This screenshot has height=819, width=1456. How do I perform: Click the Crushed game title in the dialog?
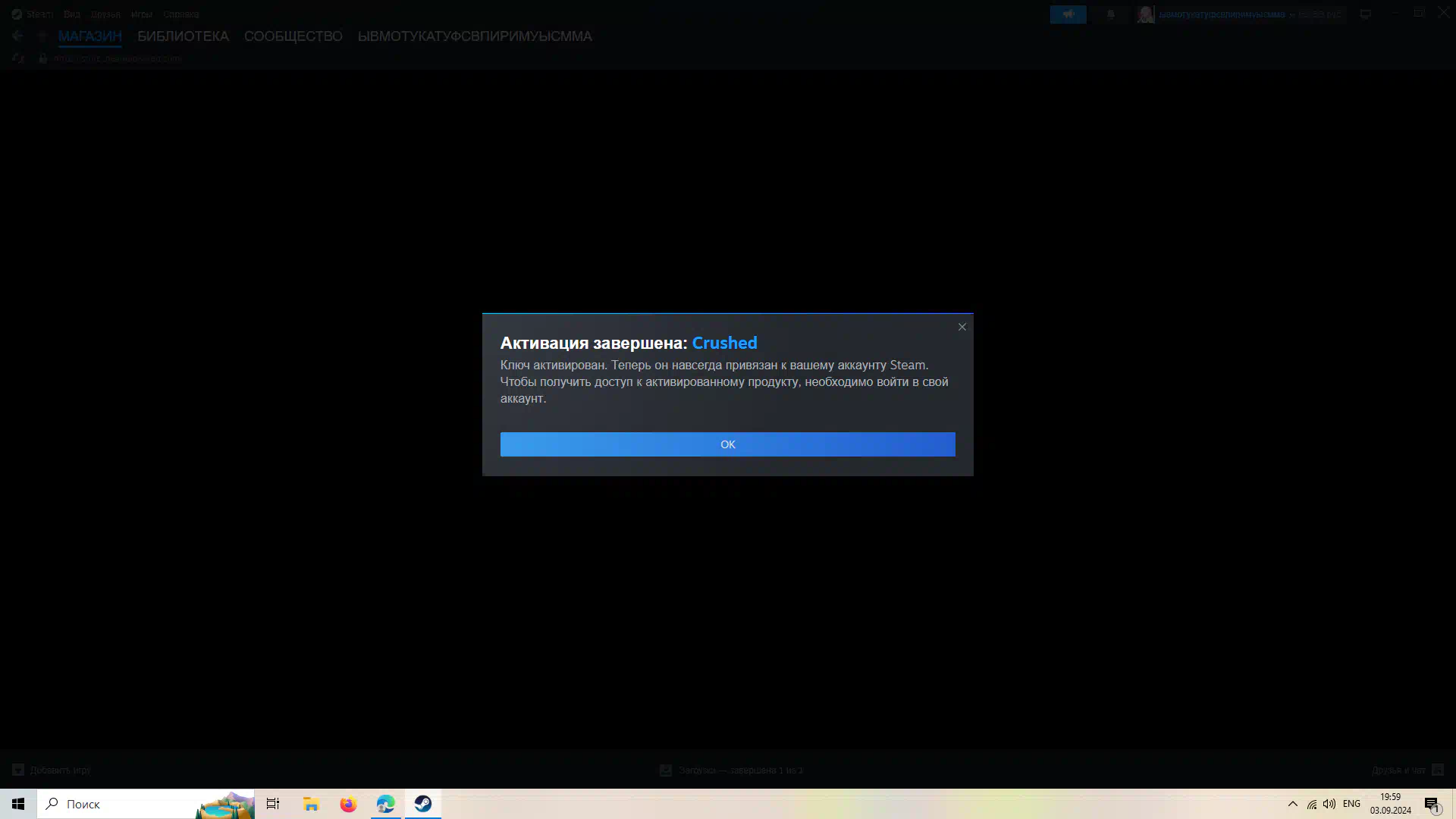pyautogui.click(x=724, y=343)
